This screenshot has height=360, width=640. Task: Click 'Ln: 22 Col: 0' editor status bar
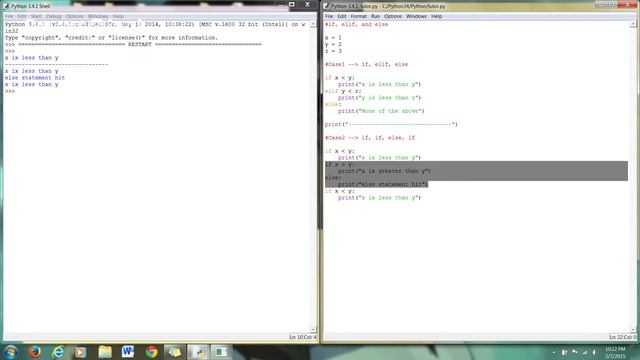click(x=622, y=337)
